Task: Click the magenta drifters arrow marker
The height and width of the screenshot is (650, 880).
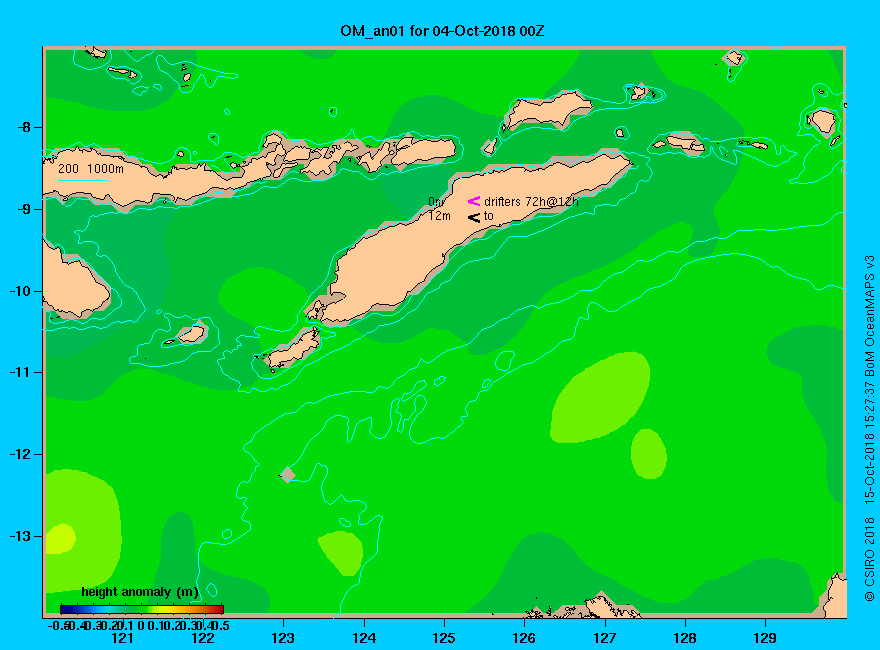Action: click(474, 201)
